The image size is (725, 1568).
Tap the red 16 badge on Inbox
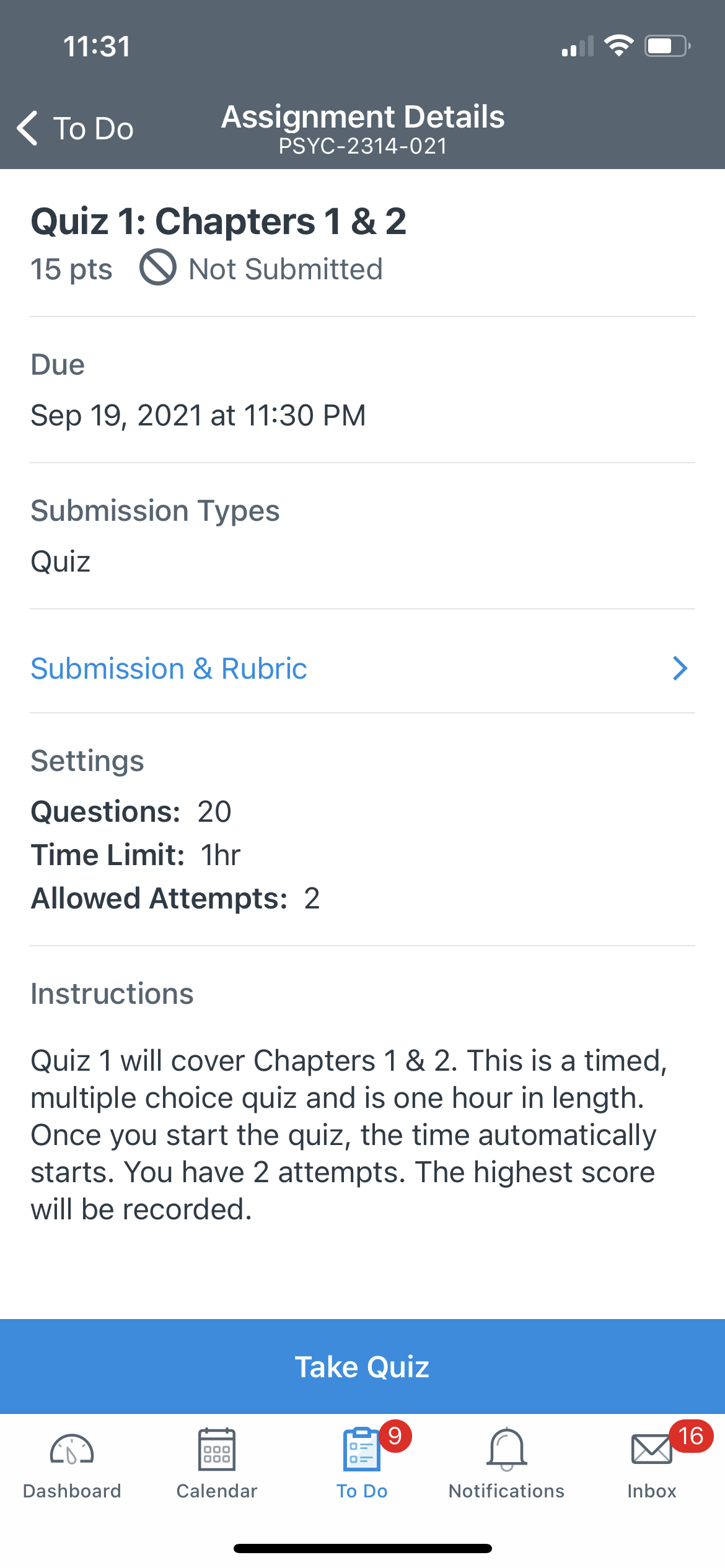pos(691,1436)
